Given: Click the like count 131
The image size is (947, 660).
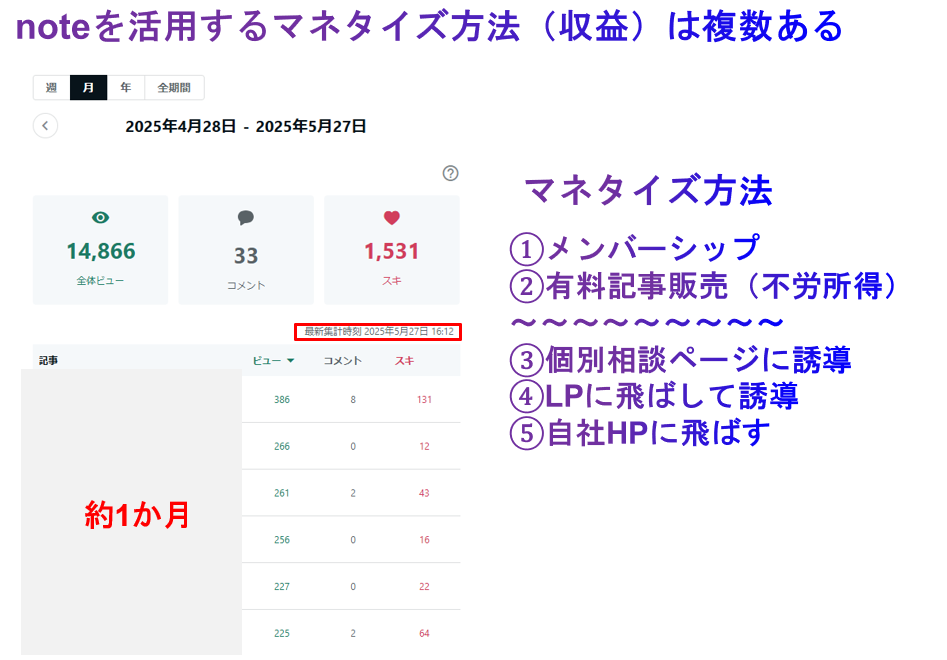Looking at the screenshot, I should [x=425, y=400].
